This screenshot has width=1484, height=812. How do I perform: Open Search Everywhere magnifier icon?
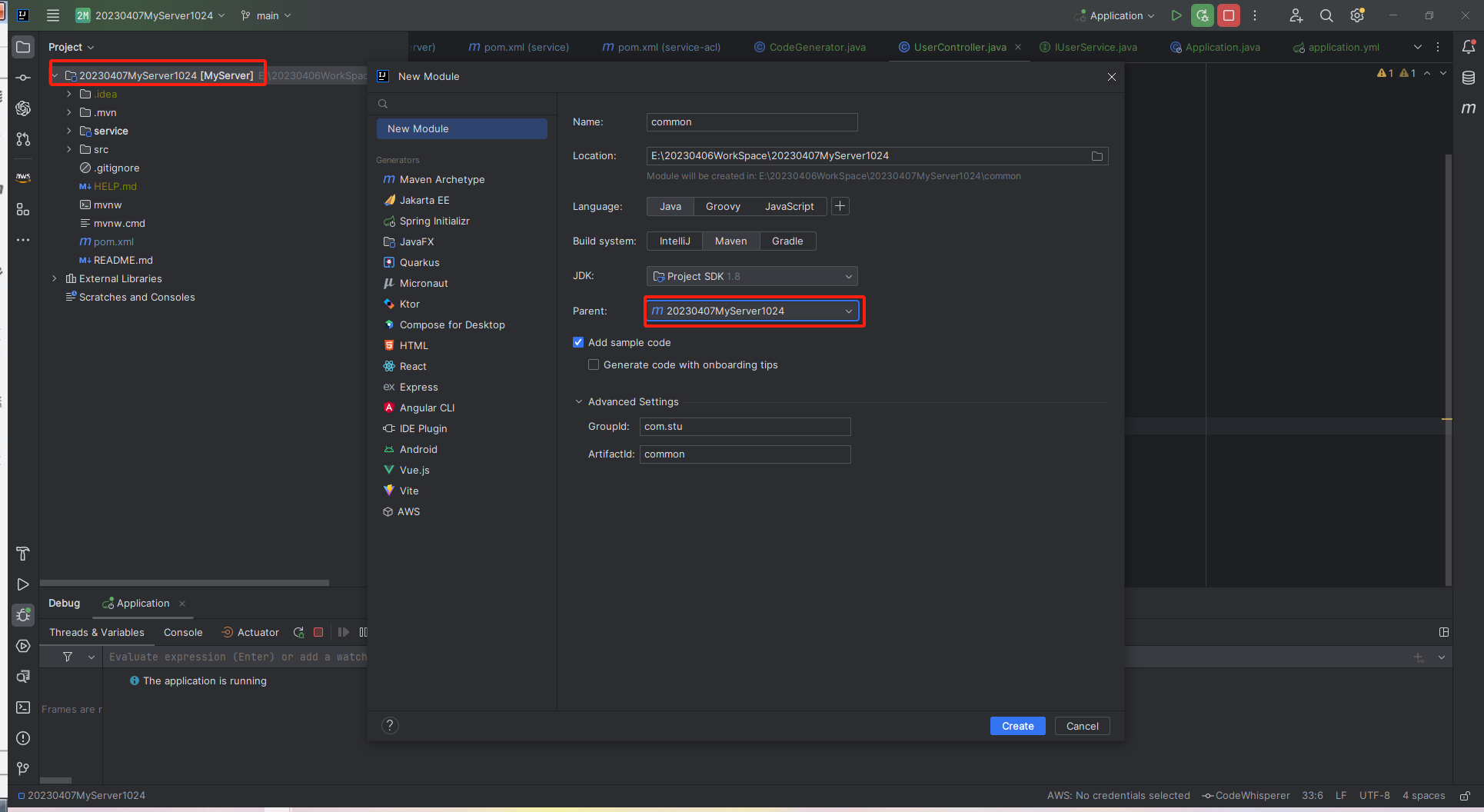click(x=1326, y=15)
